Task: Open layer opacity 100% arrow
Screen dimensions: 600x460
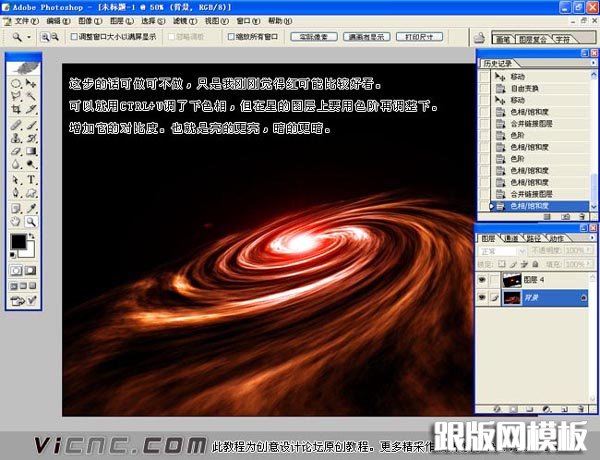Action: coord(589,251)
